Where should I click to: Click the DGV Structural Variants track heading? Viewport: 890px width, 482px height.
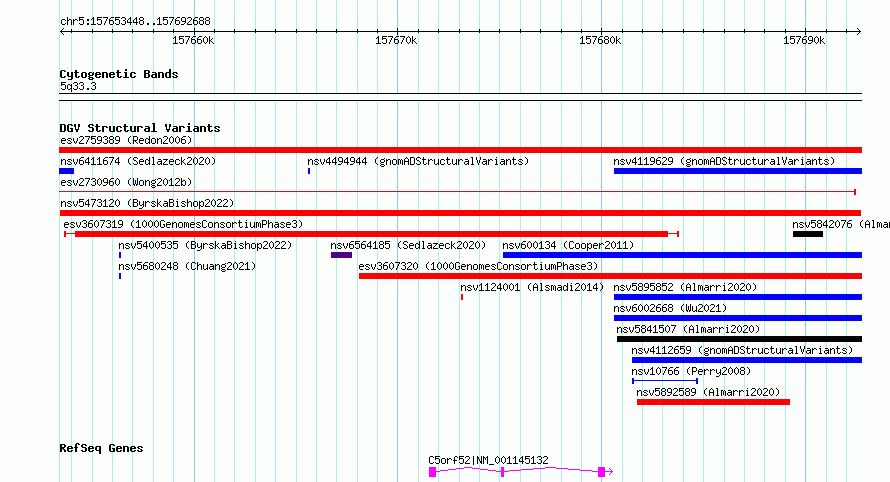140,128
